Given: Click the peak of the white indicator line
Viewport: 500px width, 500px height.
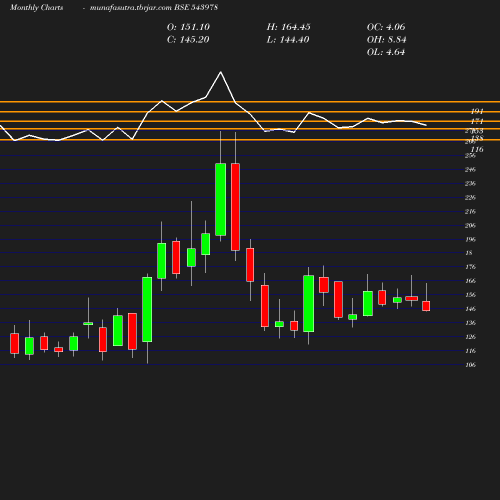Looking at the screenshot, I should click(220, 72).
